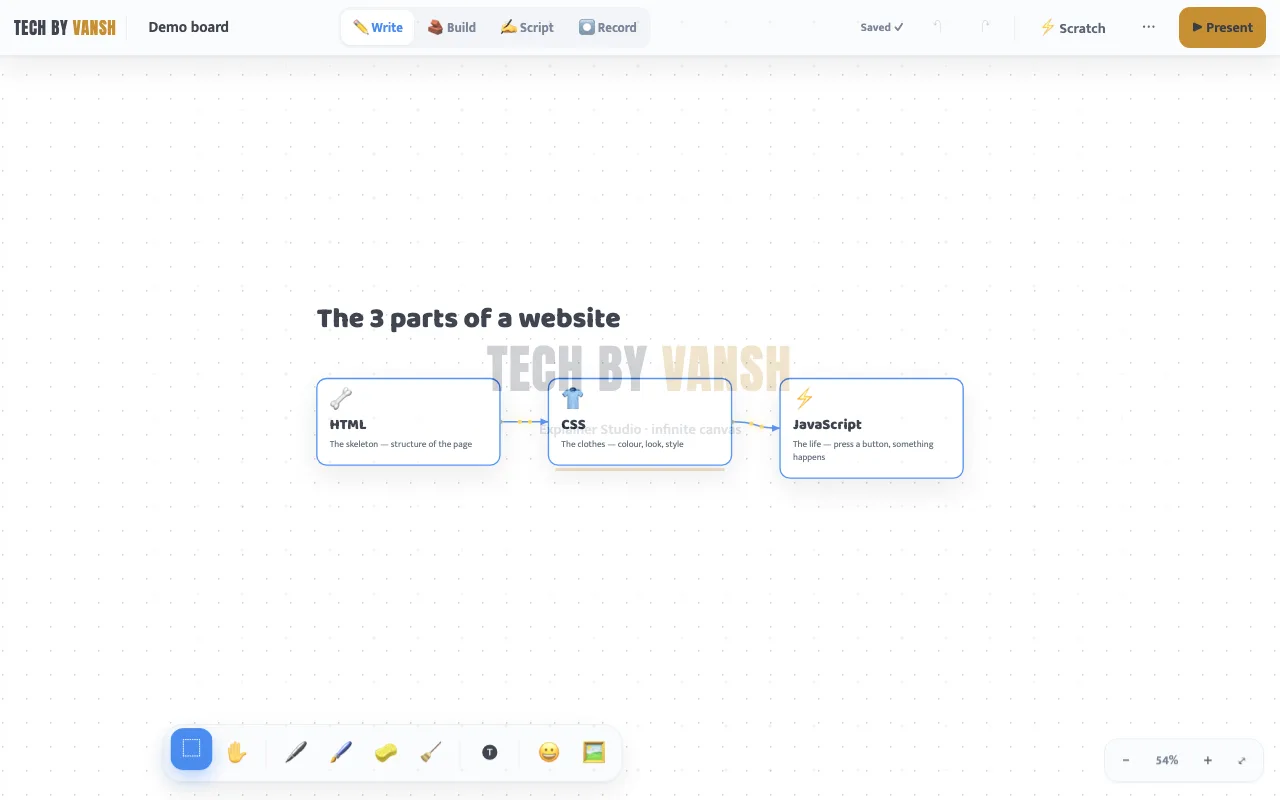Click the lightning emoji on the JavaScript card
Viewport: 1280px width, 800px height.
(x=804, y=399)
